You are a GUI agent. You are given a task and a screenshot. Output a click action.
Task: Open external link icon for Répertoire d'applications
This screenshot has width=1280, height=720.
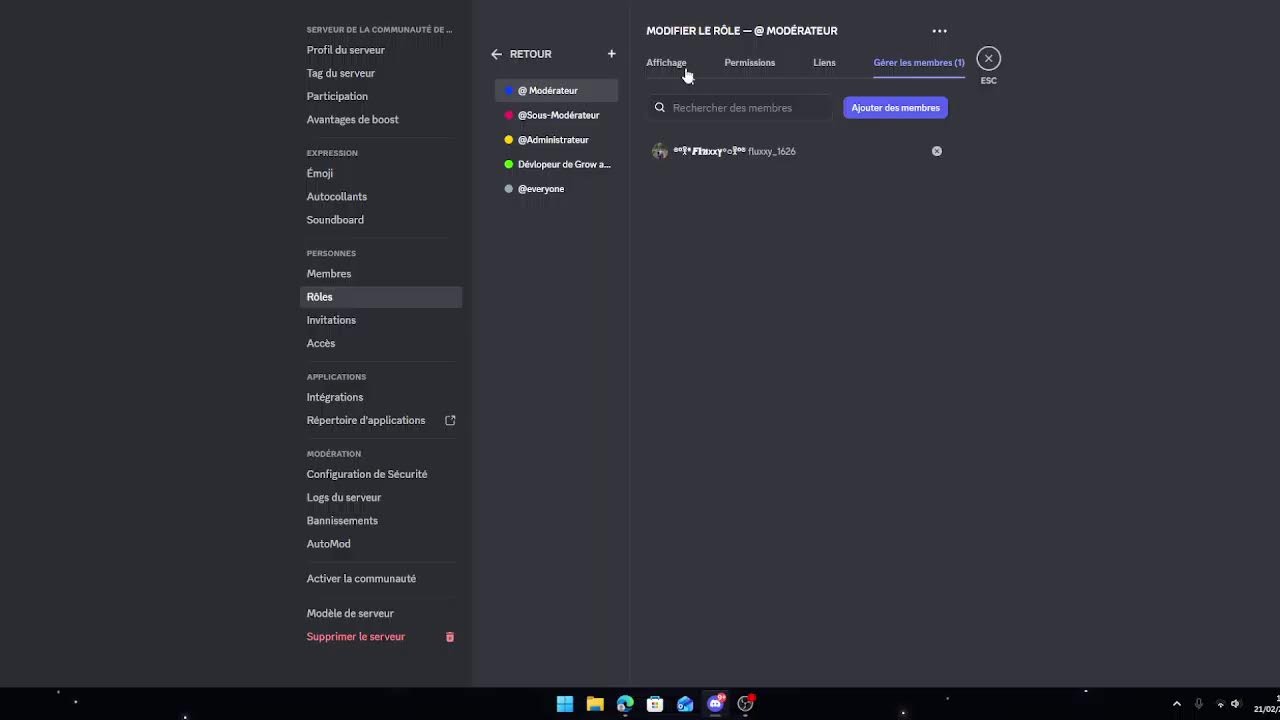tap(450, 420)
